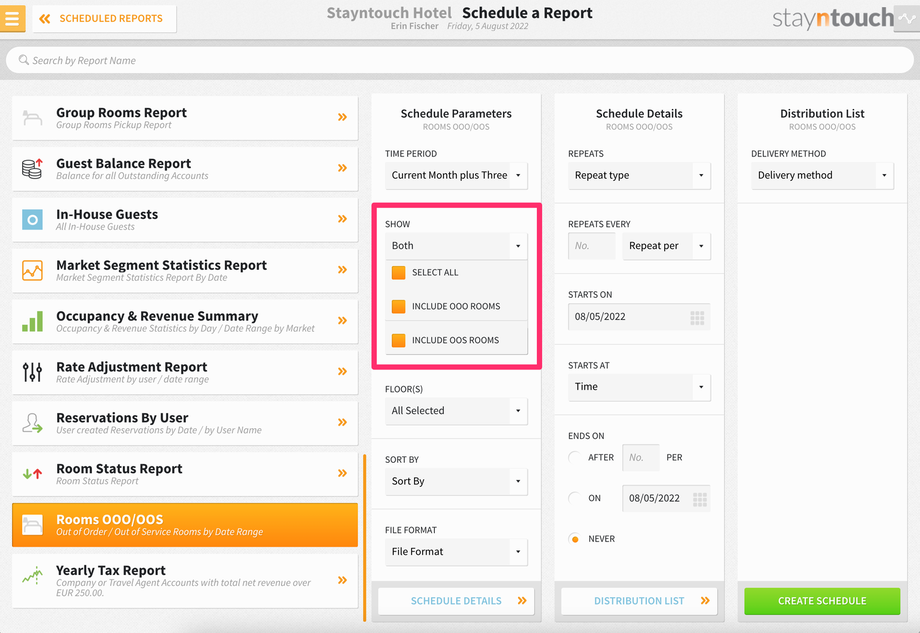The height and width of the screenshot is (633, 920).
Task: Select the Guest Balance Report entry
Action: pyautogui.click(x=185, y=169)
